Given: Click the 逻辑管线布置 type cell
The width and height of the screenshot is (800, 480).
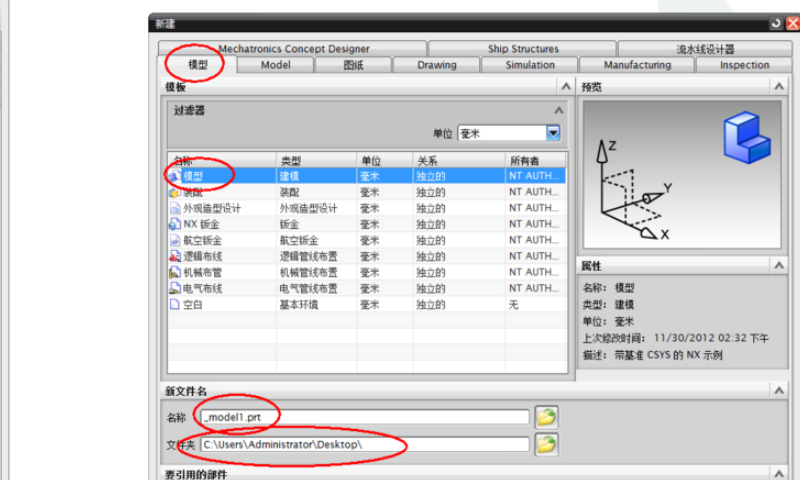Looking at the screenshot, I should tap(308, 256).
